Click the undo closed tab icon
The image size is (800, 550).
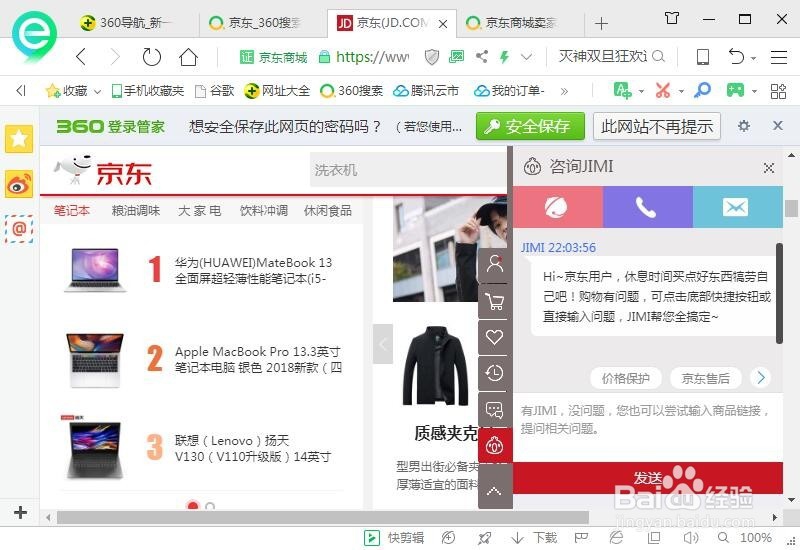(x=736, y=57)
